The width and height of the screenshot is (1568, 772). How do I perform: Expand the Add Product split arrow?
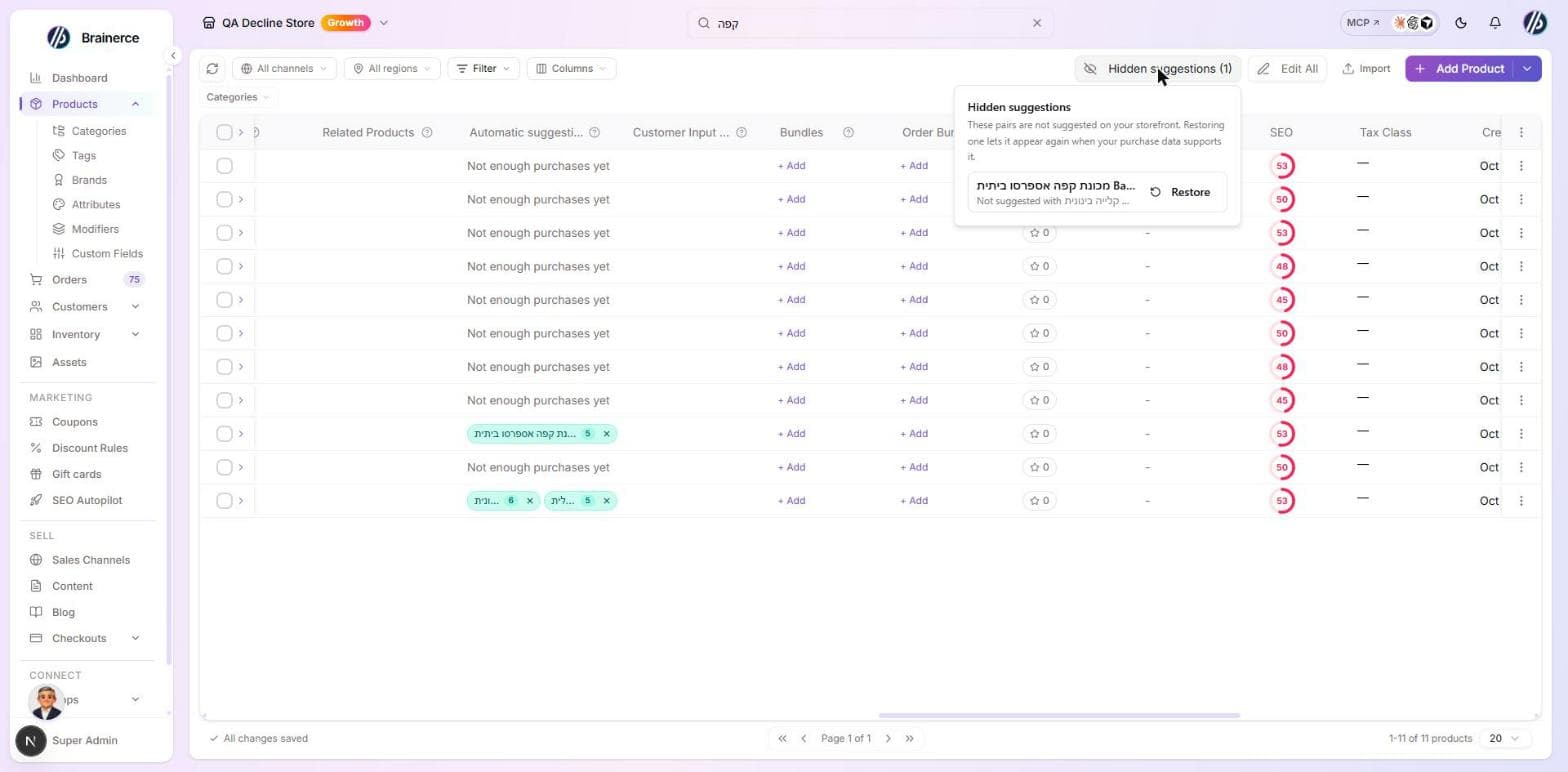click(x=1527, y=69)
